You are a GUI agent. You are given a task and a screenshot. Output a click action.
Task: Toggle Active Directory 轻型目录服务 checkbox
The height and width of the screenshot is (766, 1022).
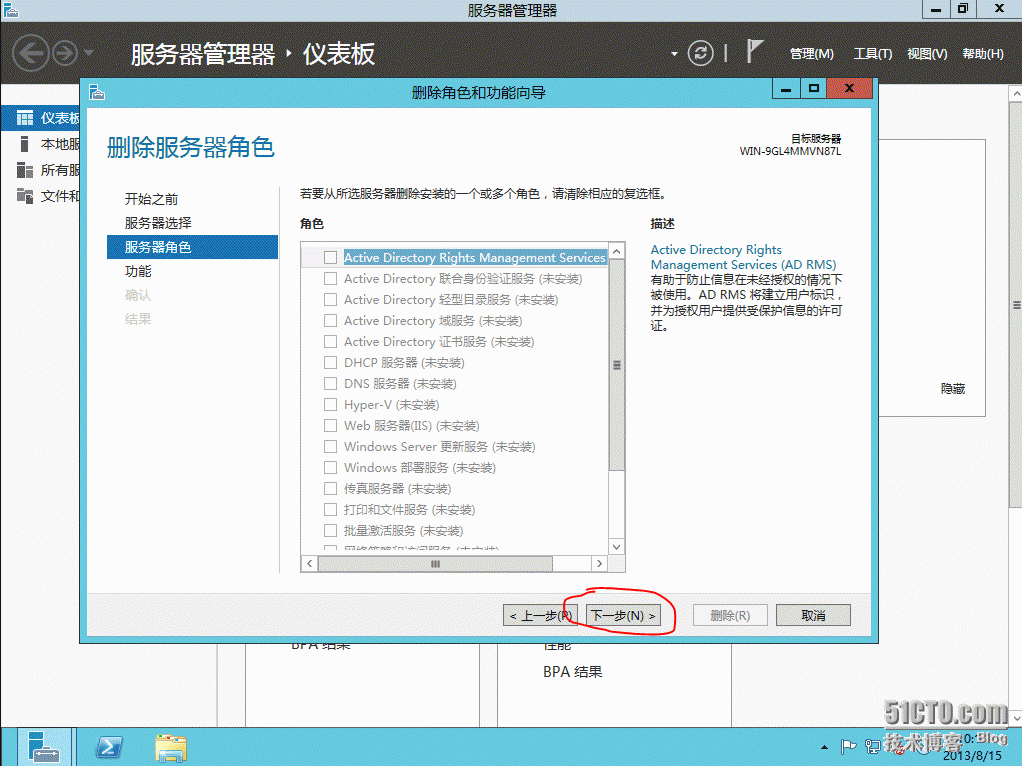coord(330,299)
